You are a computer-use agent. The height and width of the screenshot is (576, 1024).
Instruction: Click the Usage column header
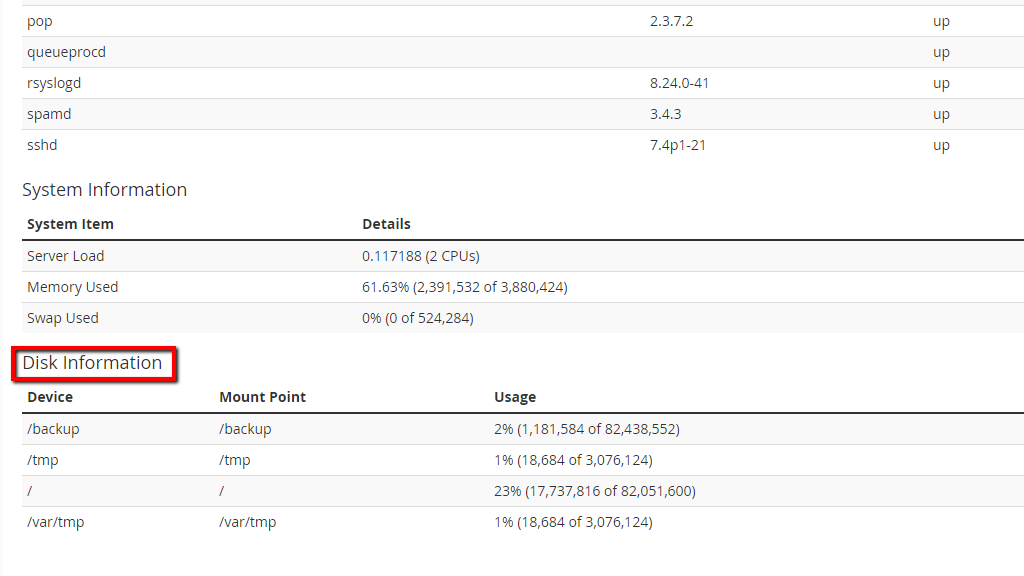[515, 397]
